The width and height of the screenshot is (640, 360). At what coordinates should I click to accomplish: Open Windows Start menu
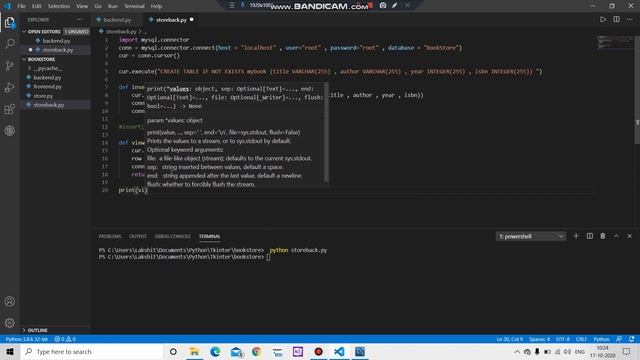(10, 351)
